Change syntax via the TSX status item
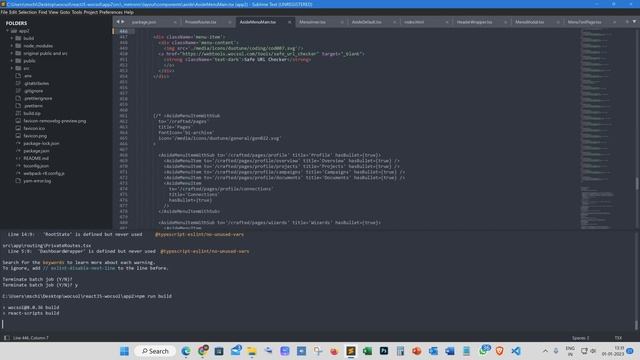 618,338
